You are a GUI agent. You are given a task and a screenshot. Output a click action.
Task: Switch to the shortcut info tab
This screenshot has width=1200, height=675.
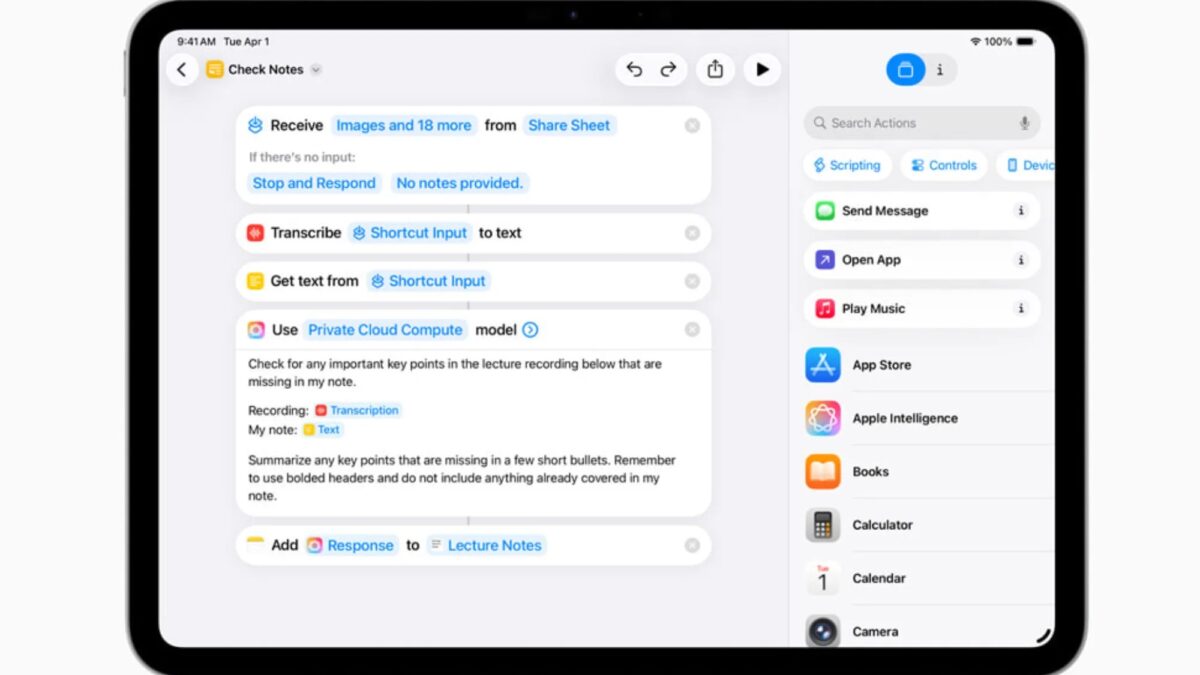[939, 70]
